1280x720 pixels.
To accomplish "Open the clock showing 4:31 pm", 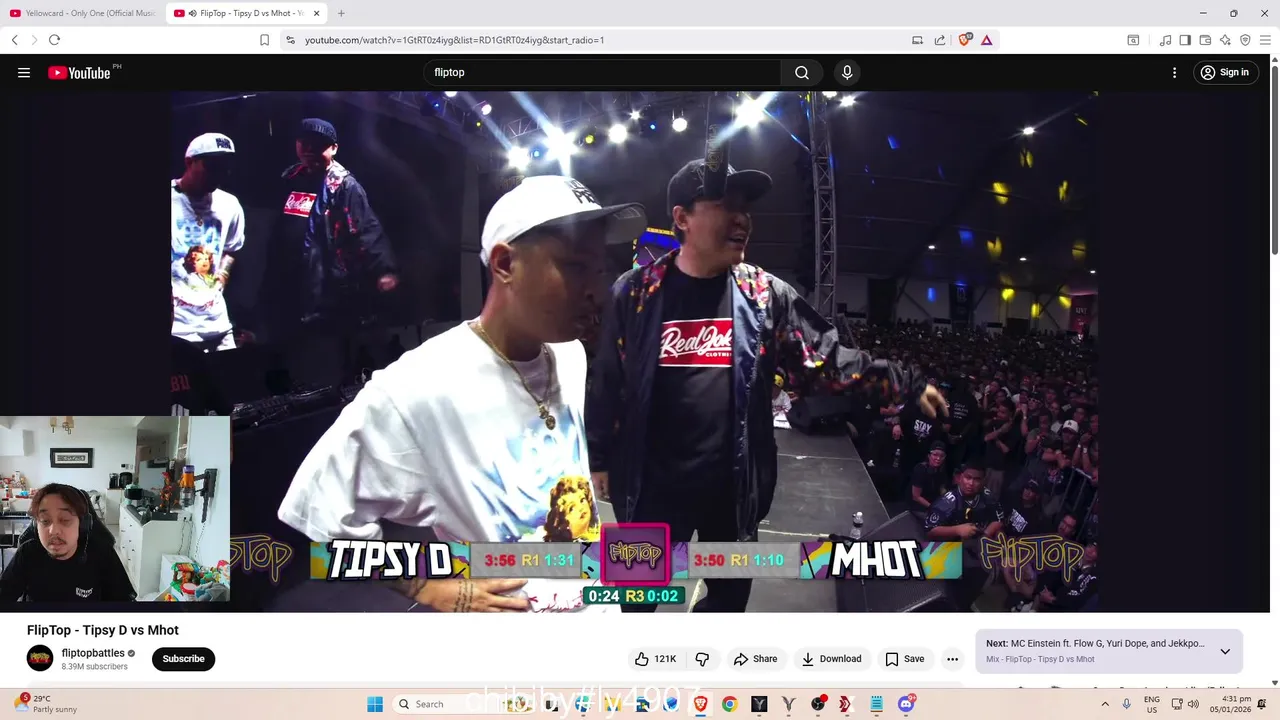I will point(1230,704).
